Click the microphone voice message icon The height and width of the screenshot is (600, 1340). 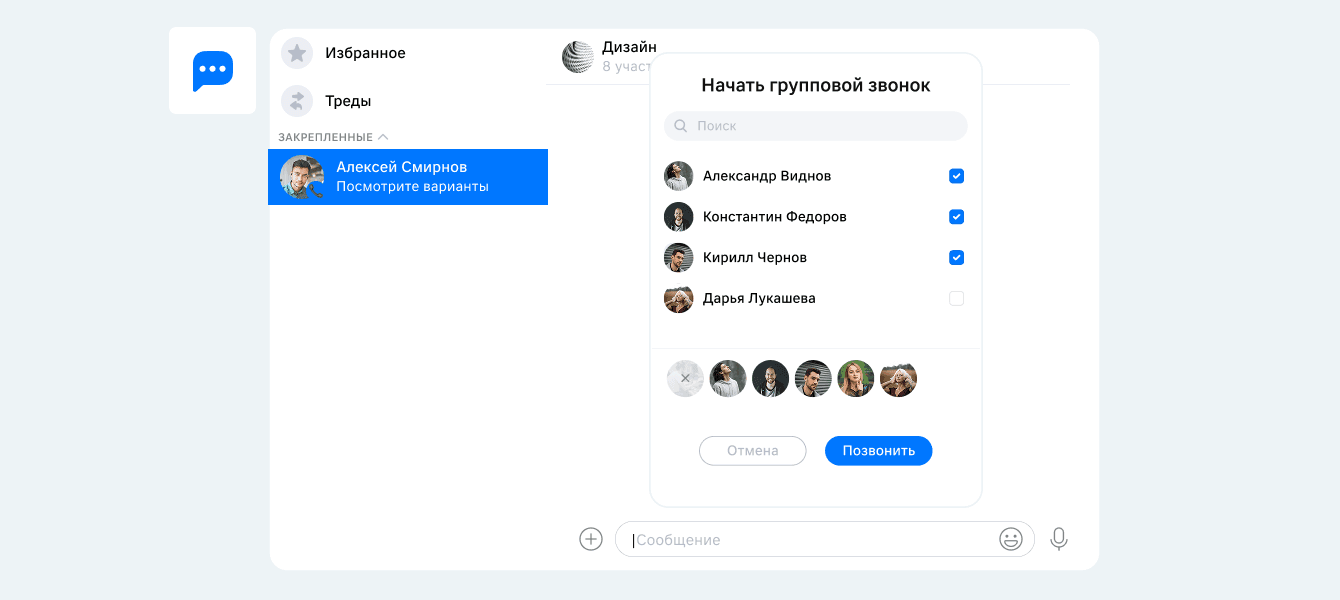pos(1059,539)
